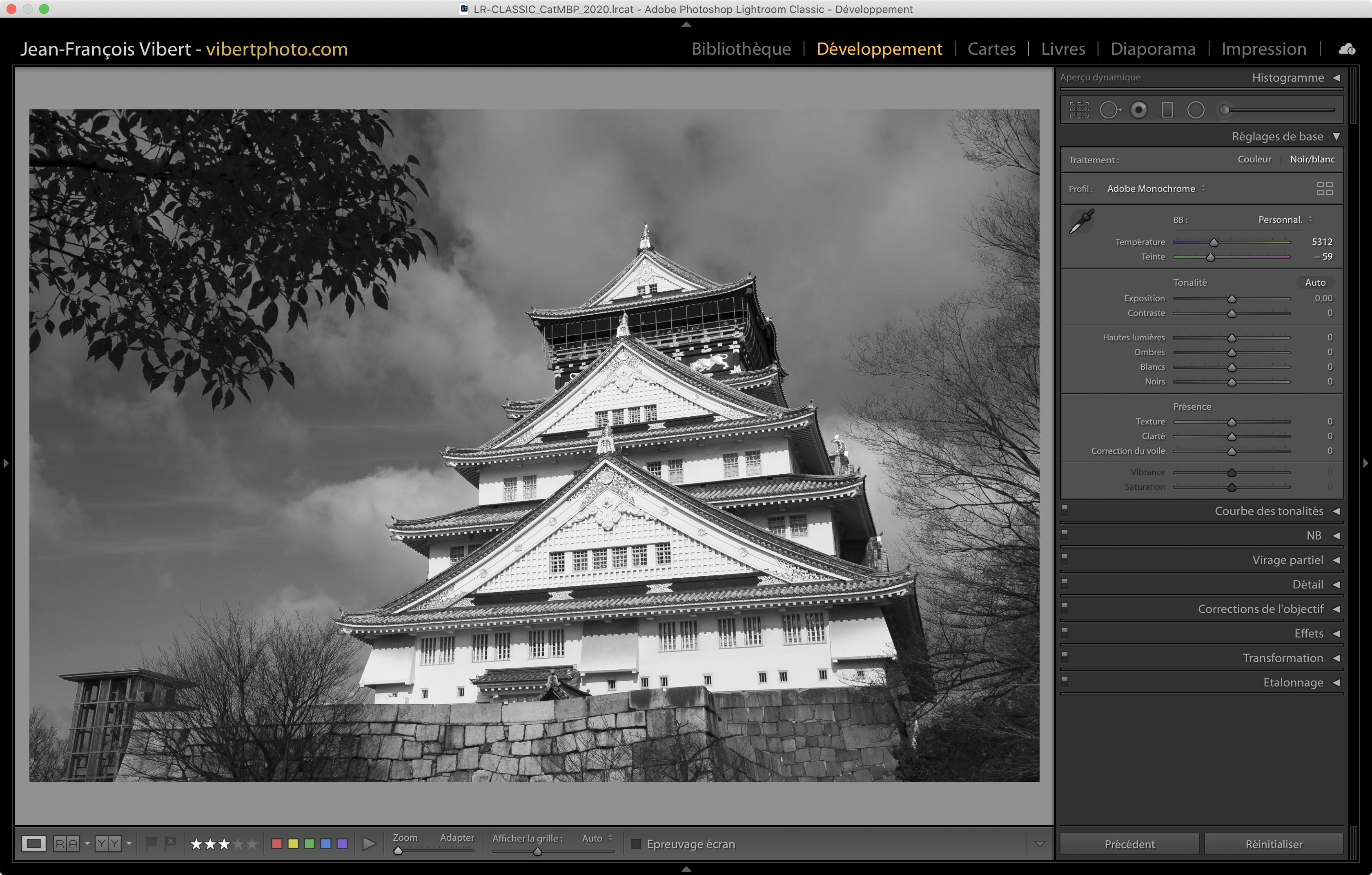This screenshot has width=1372, height=875.
Task: Open the profile browser grid icon
Action: coord(1324,189)
